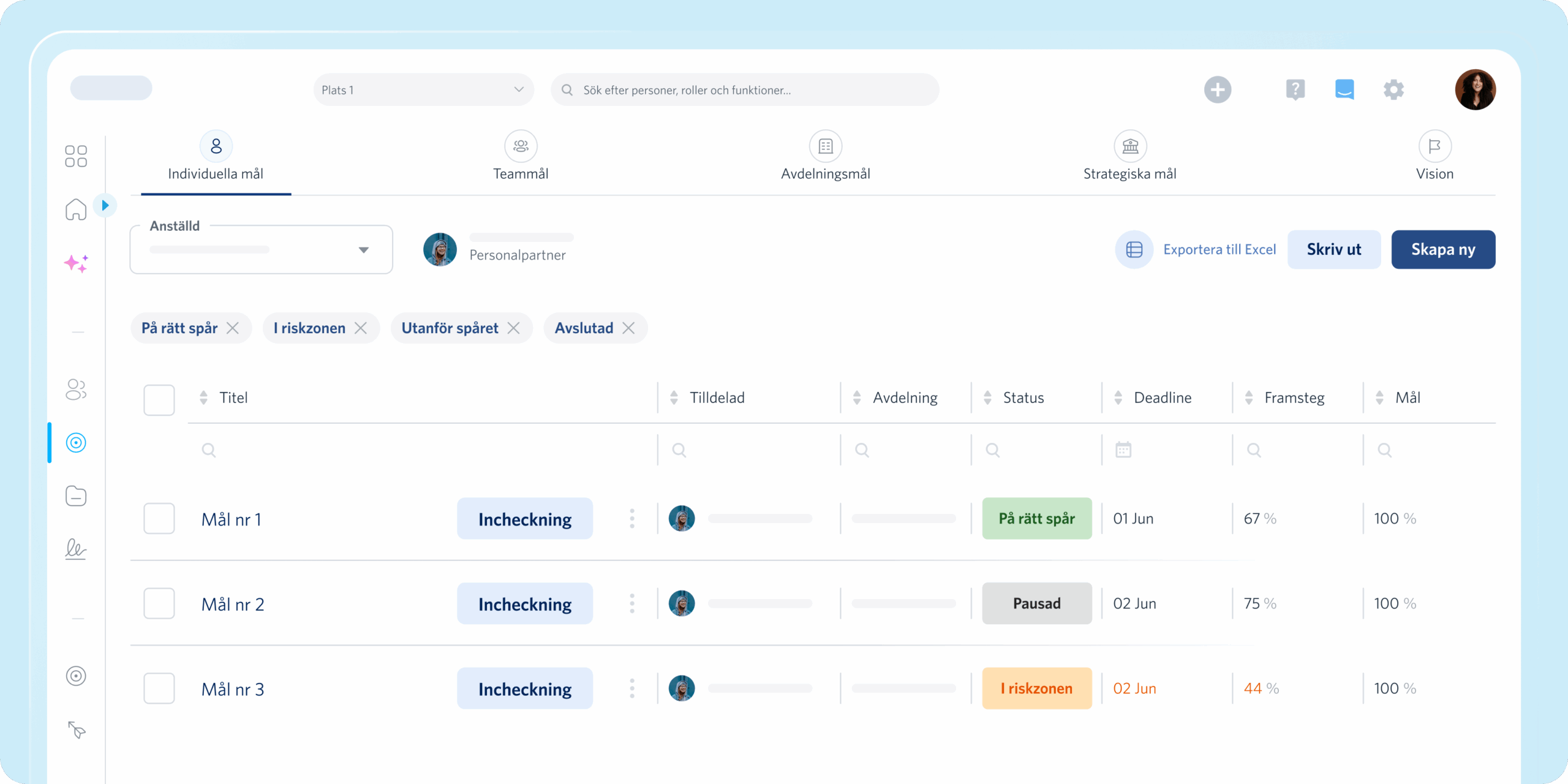Open the Mål nr 2 title
Image resolution: width=1568 pixels, height=784 pixels.
233,605
